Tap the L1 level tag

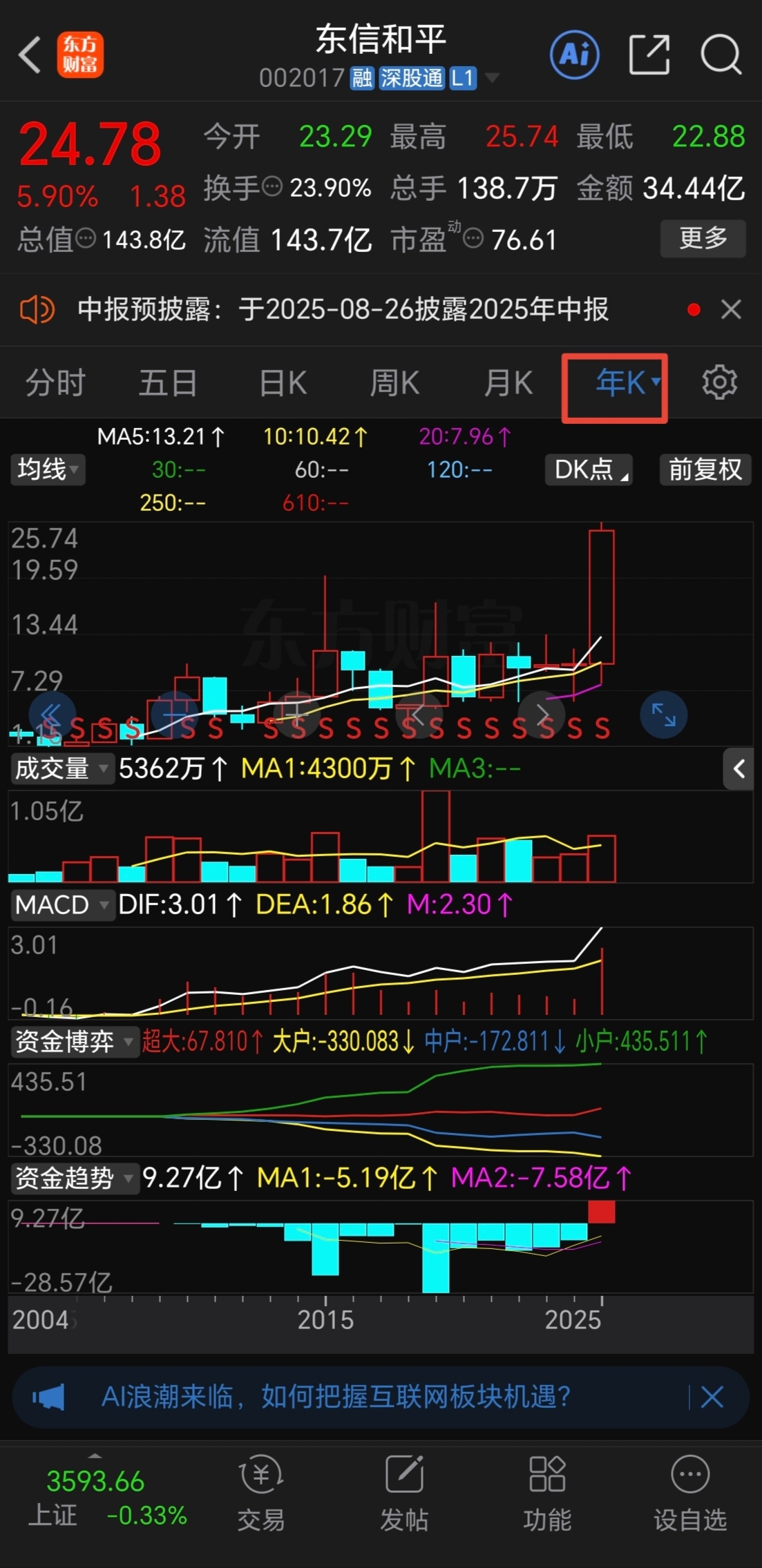pos(463,78)
